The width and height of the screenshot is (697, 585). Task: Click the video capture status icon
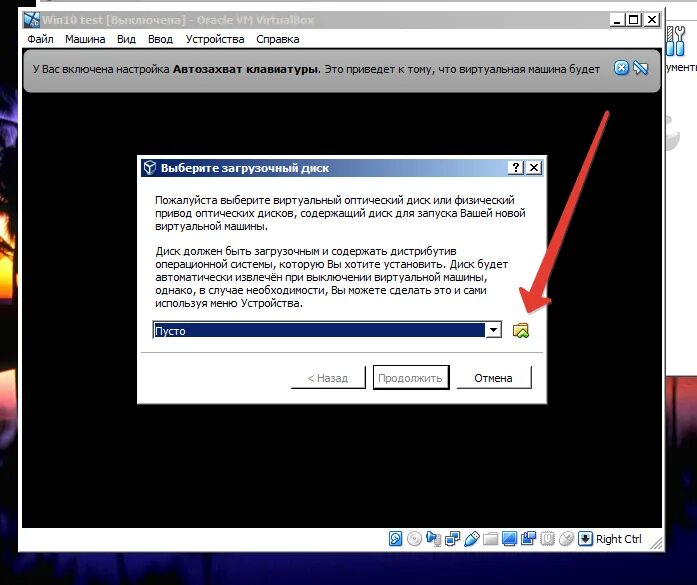pyautogui.click(x=529, y=539)
